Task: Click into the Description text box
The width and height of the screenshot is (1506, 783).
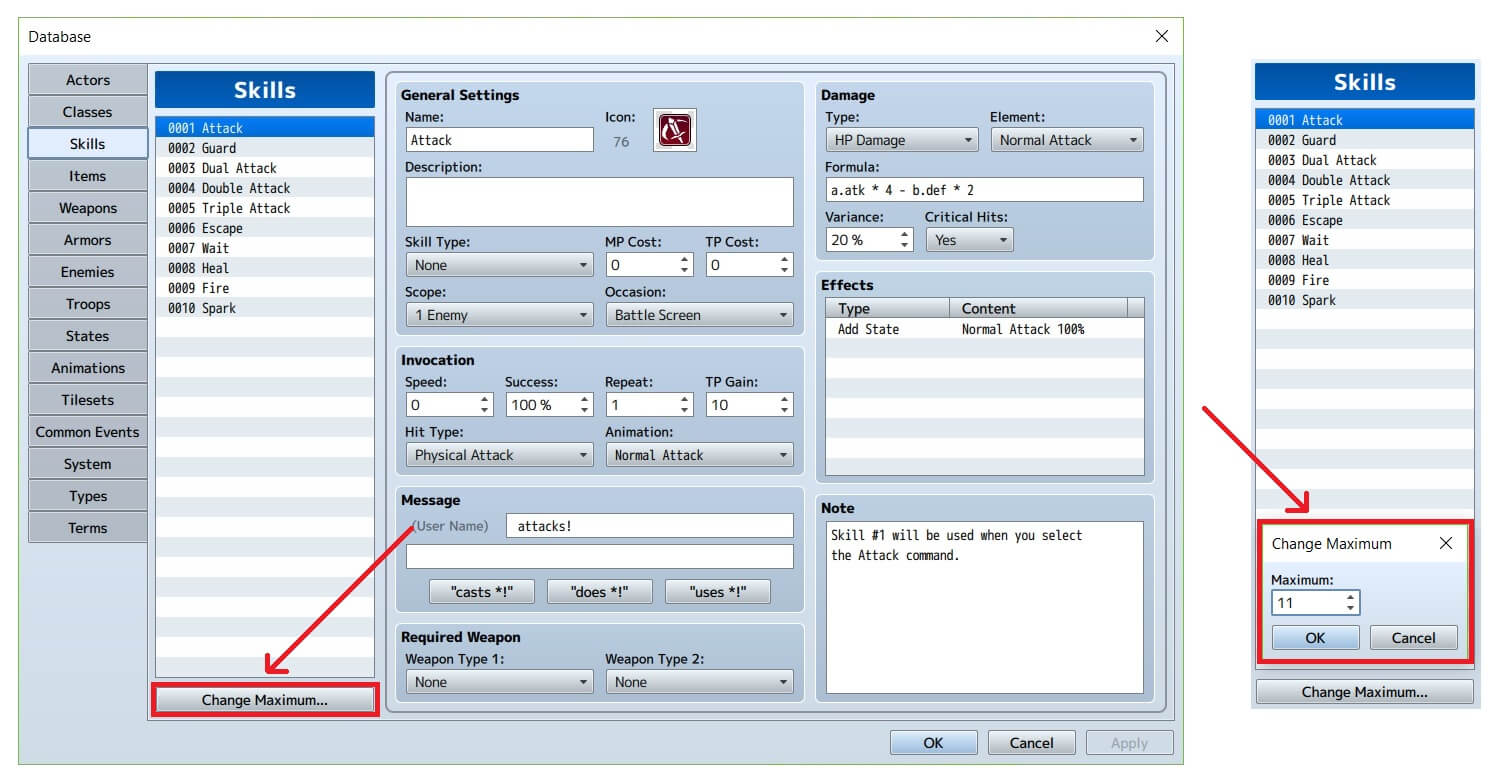Action: point(599,202)
